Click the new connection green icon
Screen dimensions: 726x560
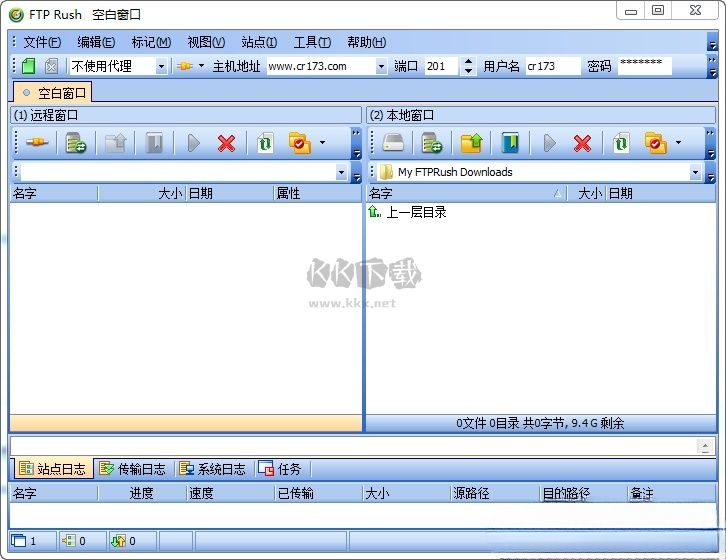click(x=29, y=66)
